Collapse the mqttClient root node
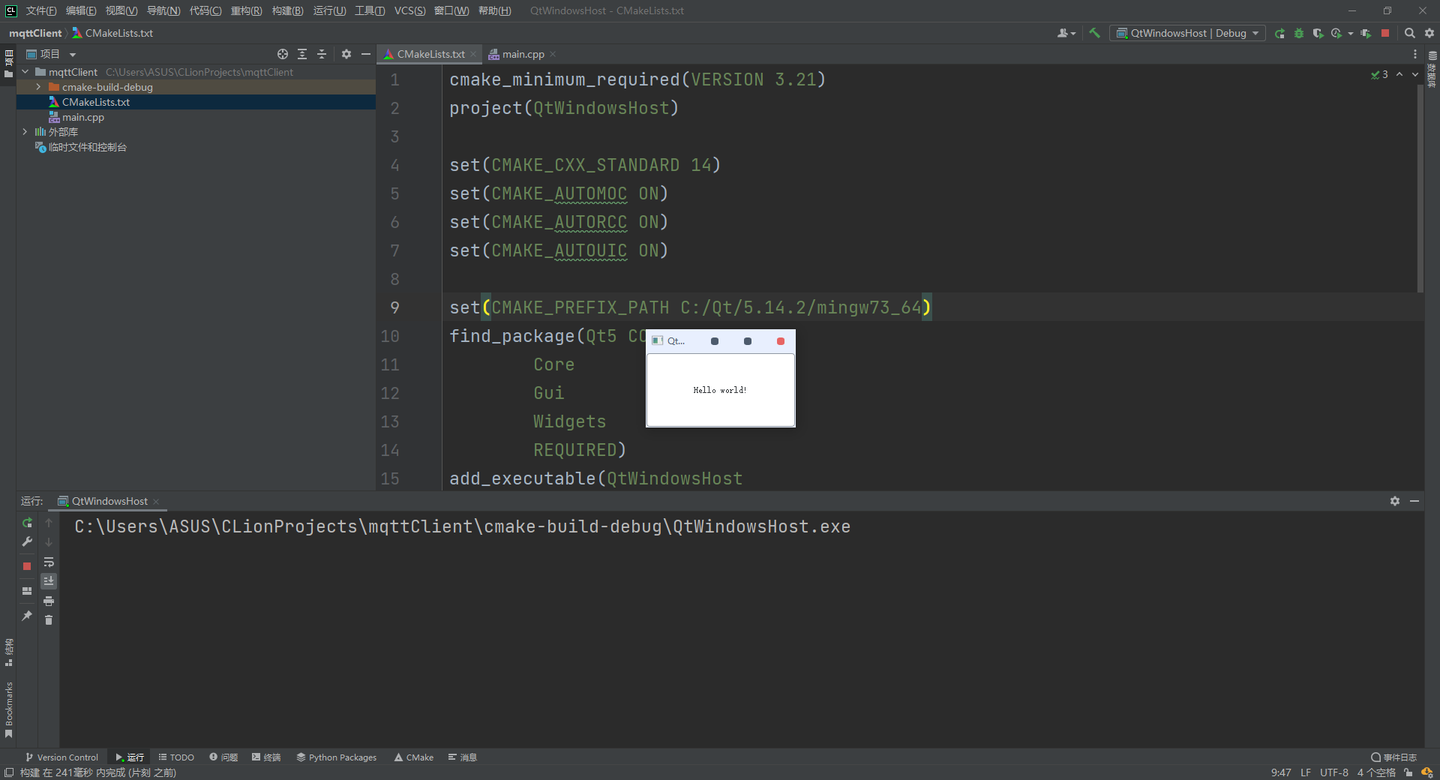Viewport: 1440px width, 780px height. (x=25, y=72)
